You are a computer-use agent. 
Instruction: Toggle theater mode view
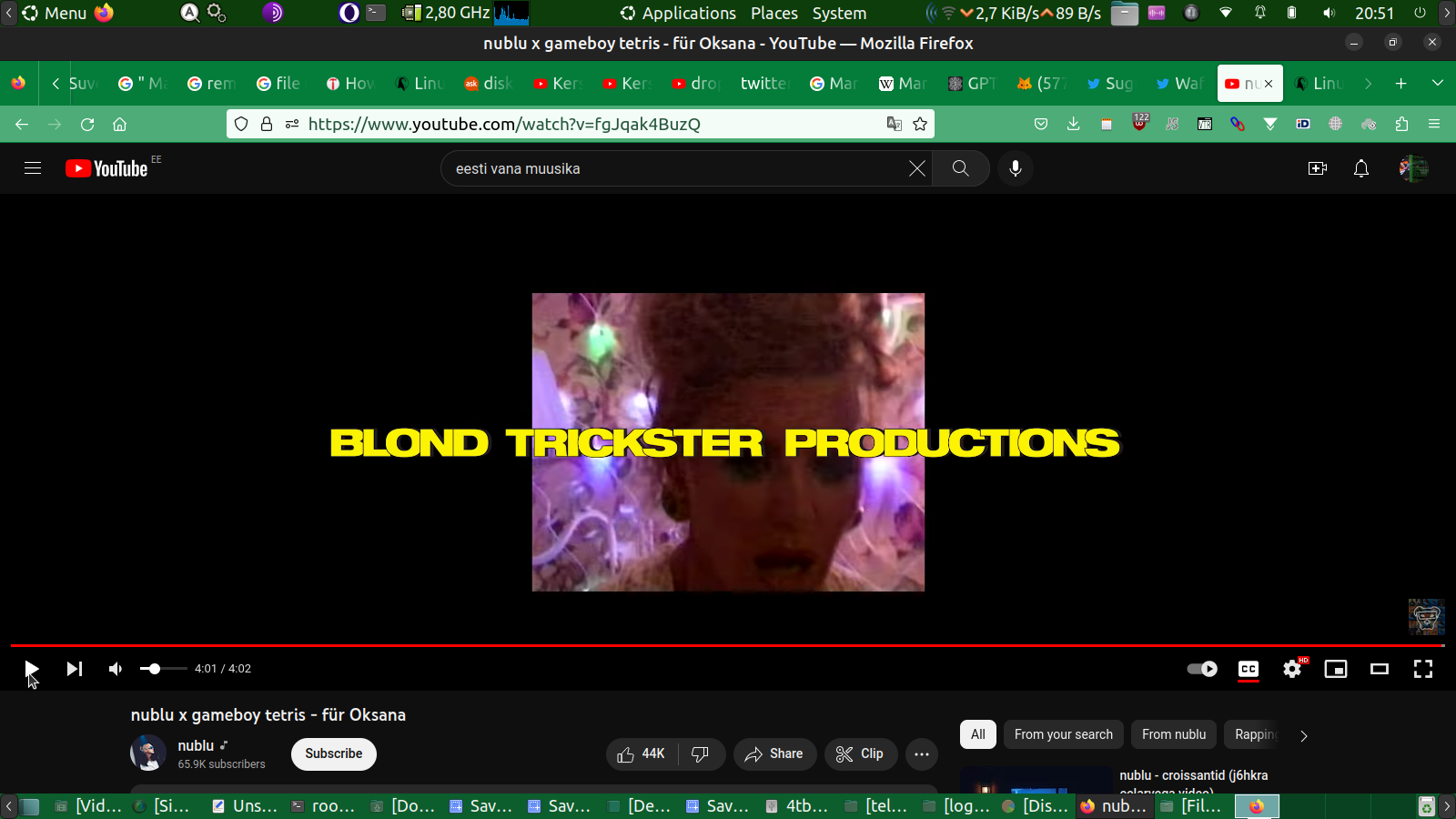[x=1380, y=669]
